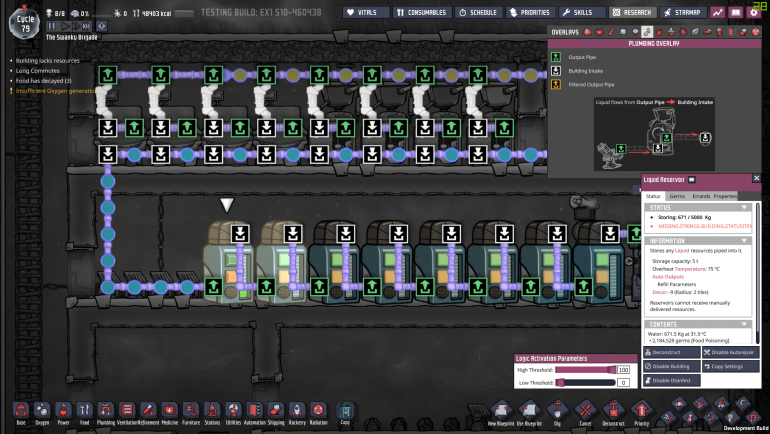Open the Consumables menu
Screen dimensions: 770x434
(422, 12)
